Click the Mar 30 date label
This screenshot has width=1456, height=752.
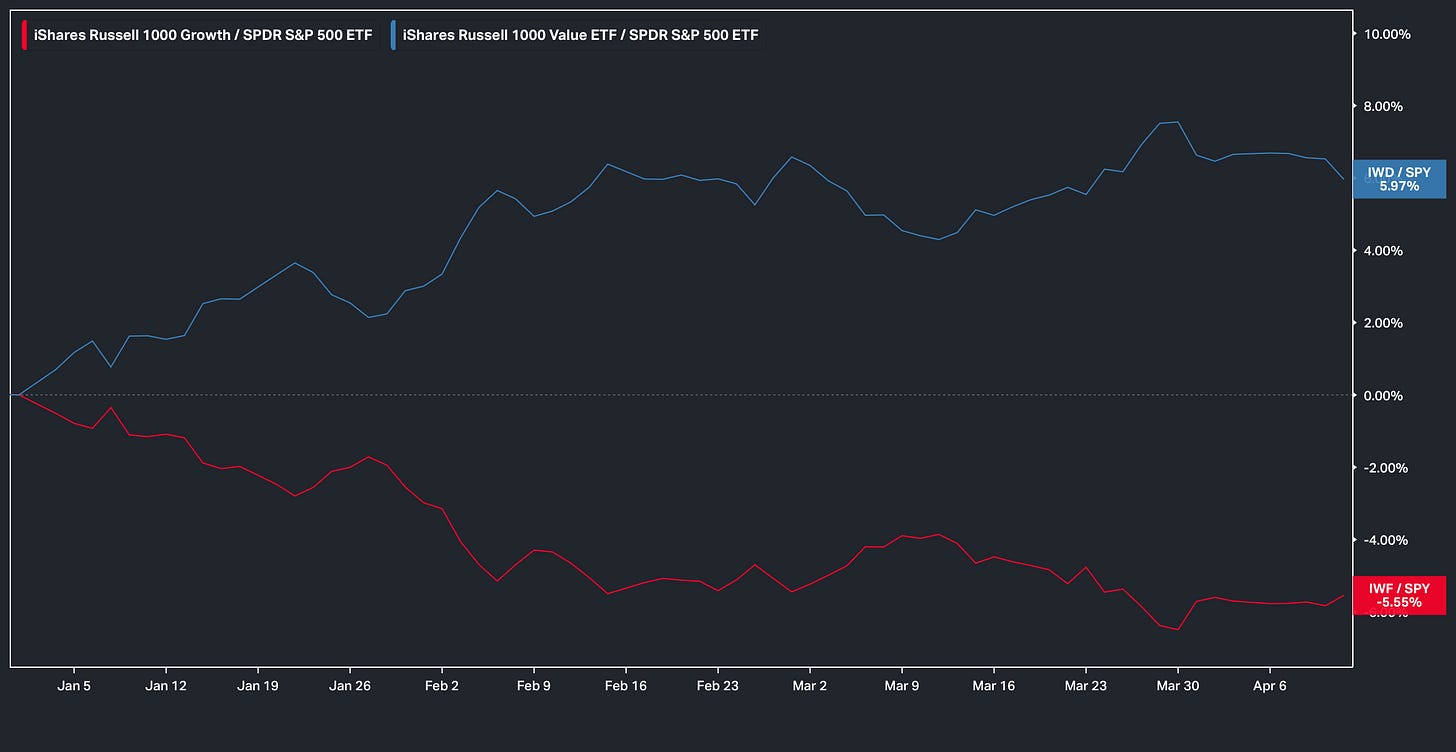1178,686
